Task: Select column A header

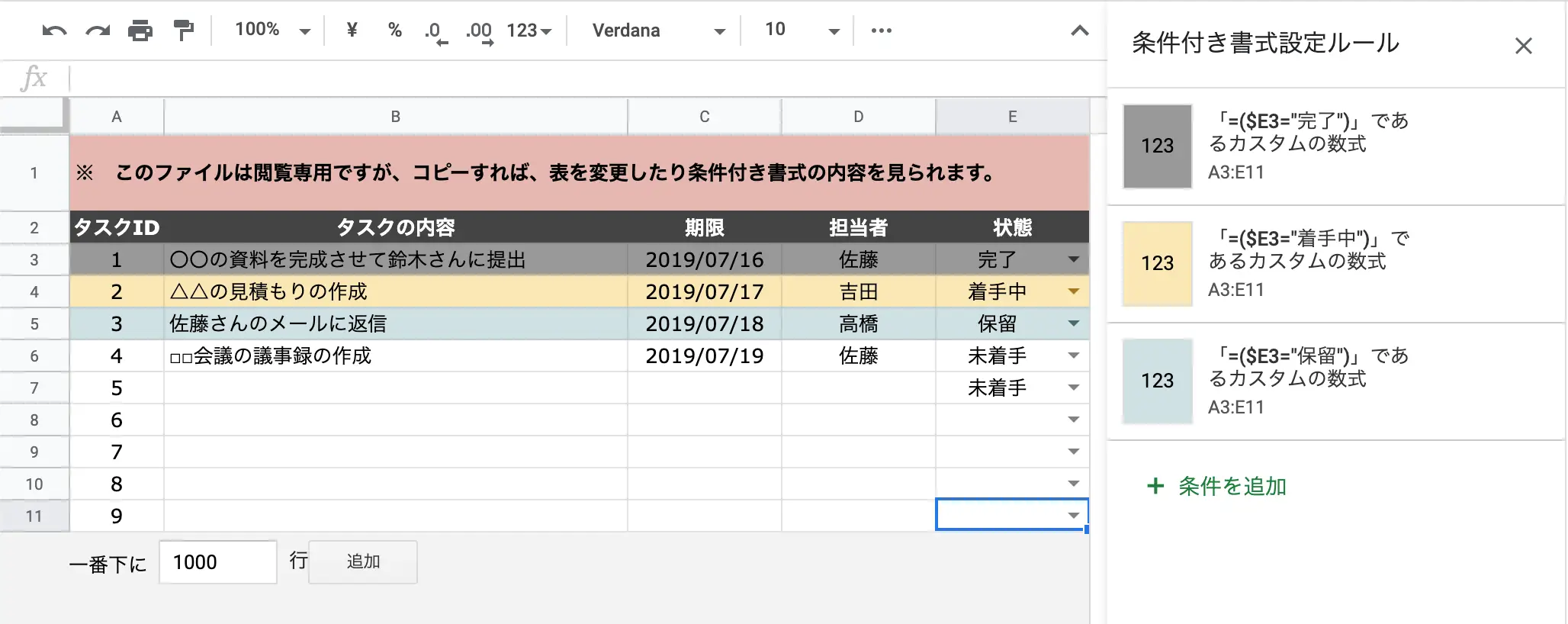Action: (117, 117)
